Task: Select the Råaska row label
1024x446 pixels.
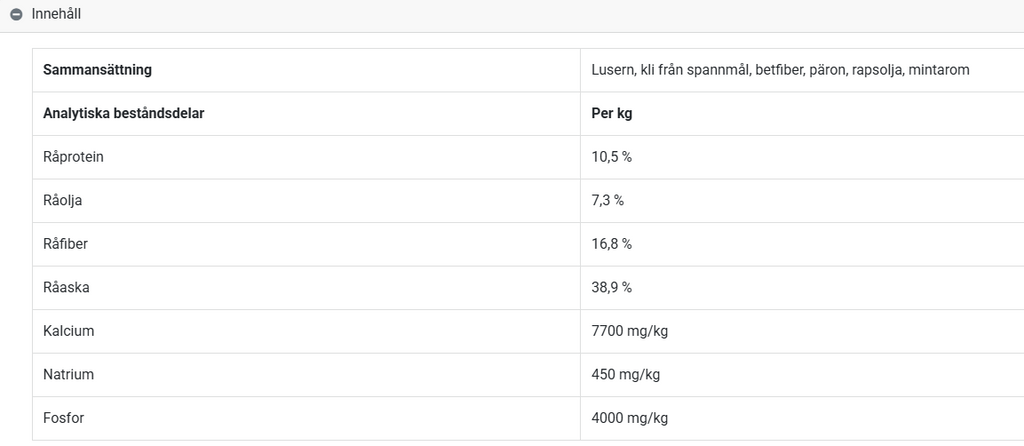Action: tap(66, 287)
